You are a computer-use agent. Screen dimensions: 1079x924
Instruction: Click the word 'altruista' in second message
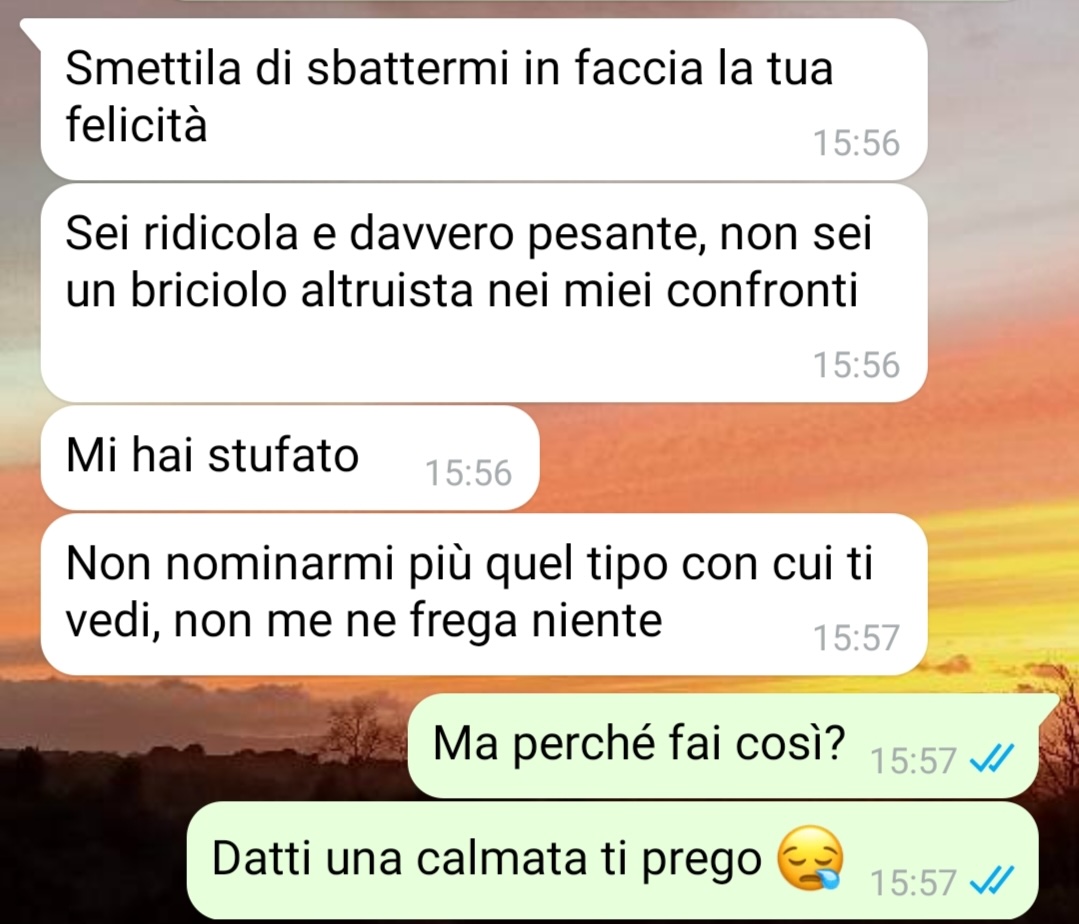pos(387,290)
